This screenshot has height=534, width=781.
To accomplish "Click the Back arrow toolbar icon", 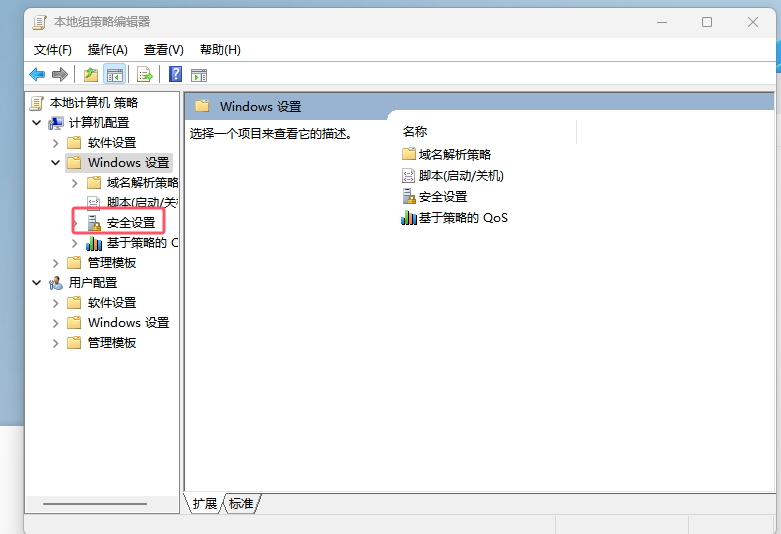I will tap(37, 74).
